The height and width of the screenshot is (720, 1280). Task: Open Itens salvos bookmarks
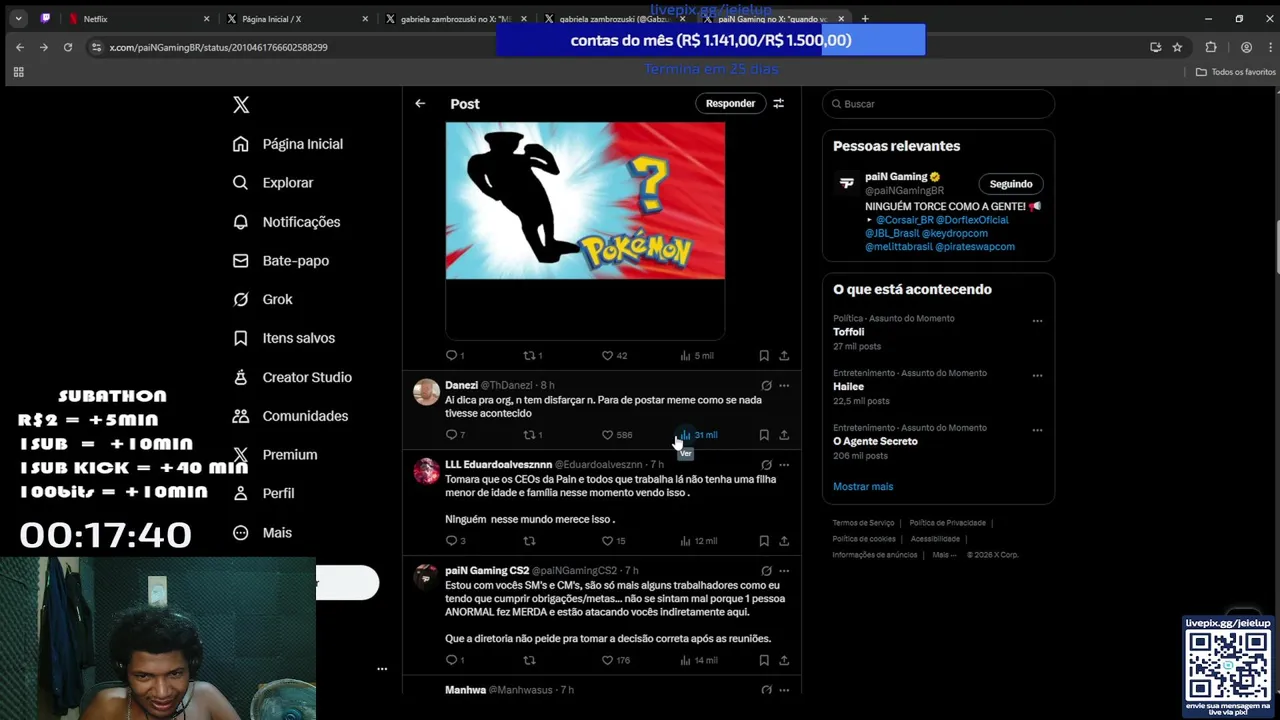click(x=283, y=338)
